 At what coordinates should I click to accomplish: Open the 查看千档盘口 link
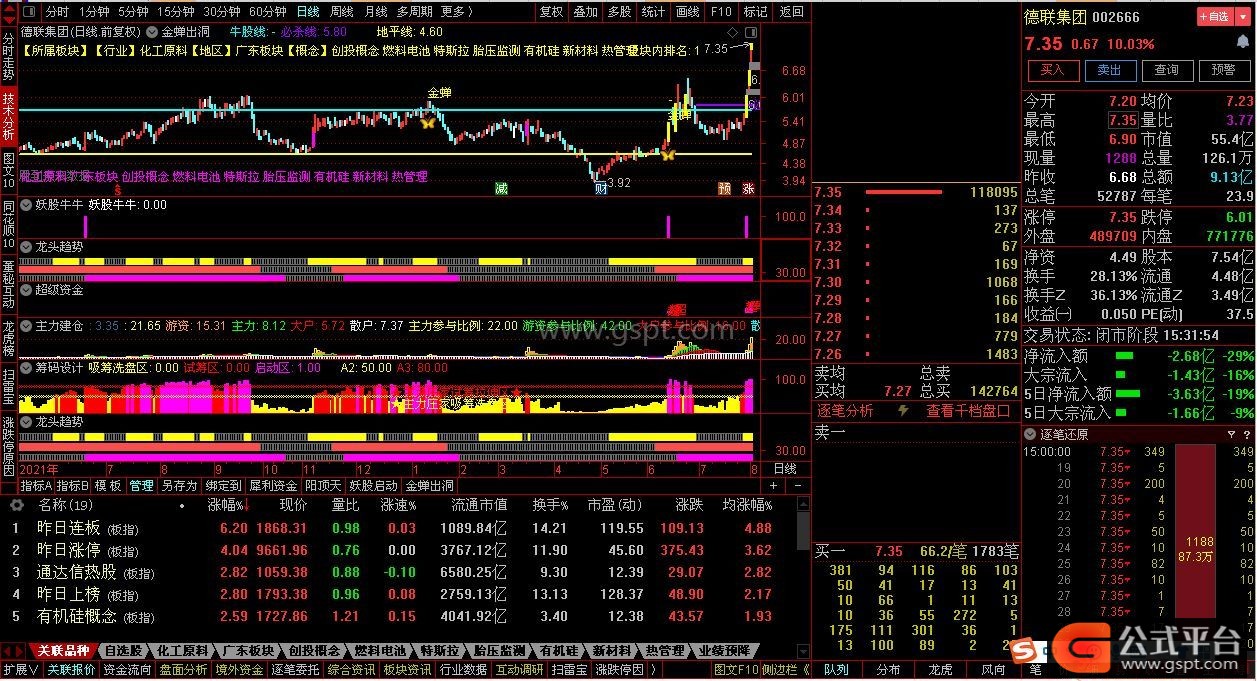coord(968,411)
